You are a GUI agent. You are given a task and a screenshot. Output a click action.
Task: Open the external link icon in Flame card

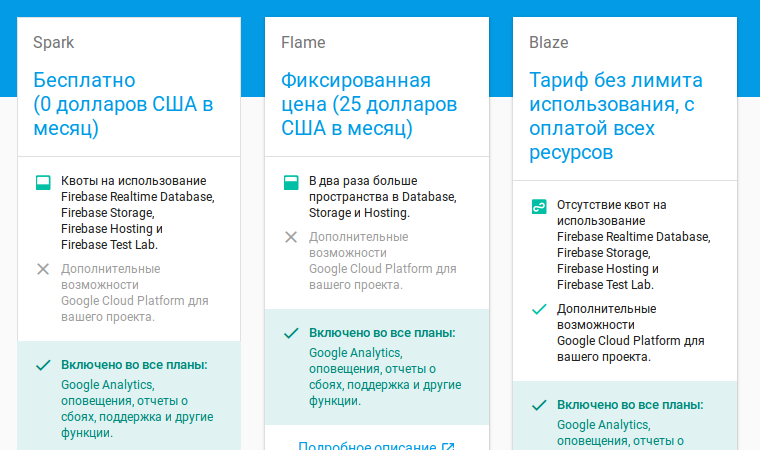coord(448,447)
